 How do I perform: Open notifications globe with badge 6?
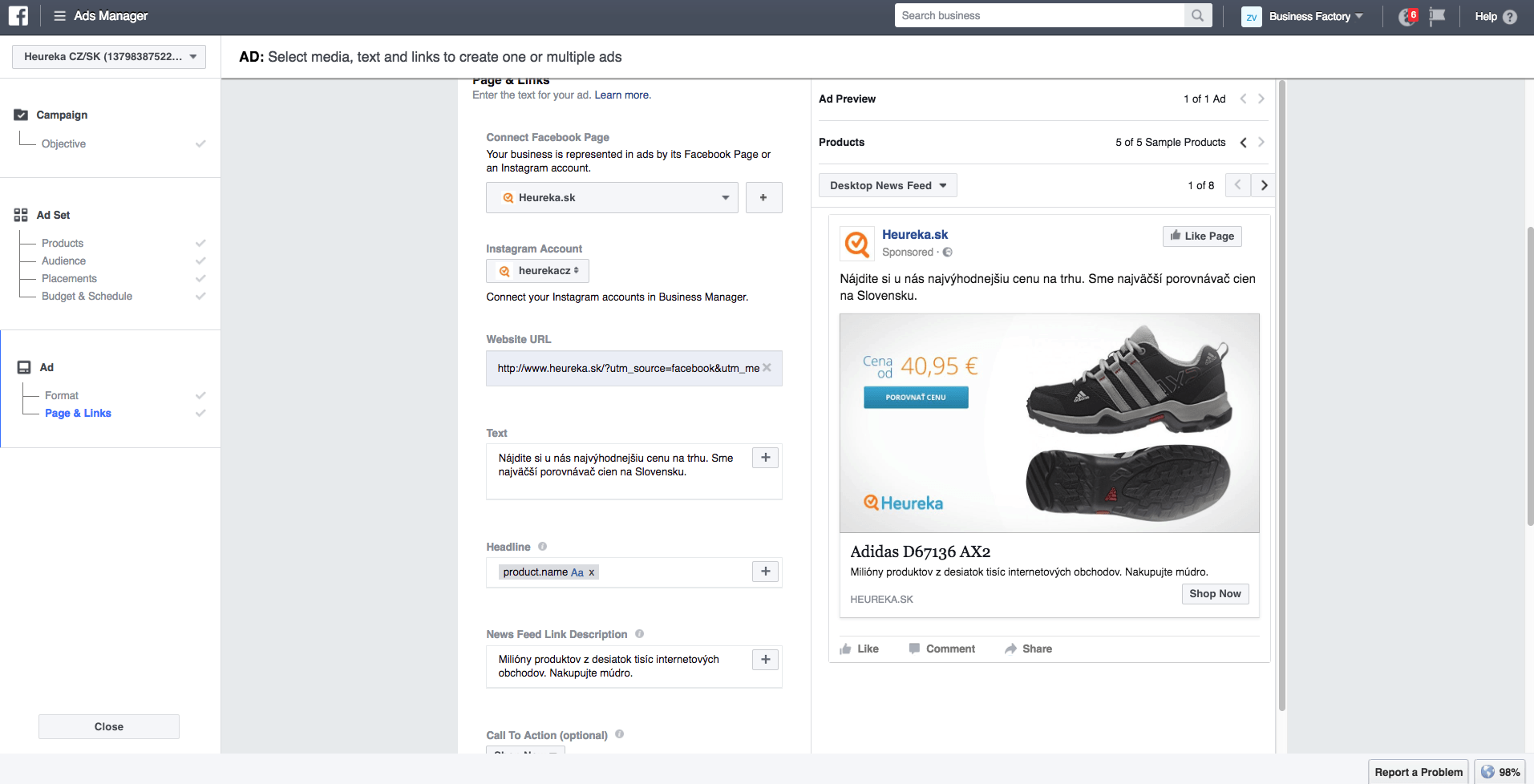pyautogui.click(x=1408, y=16)
